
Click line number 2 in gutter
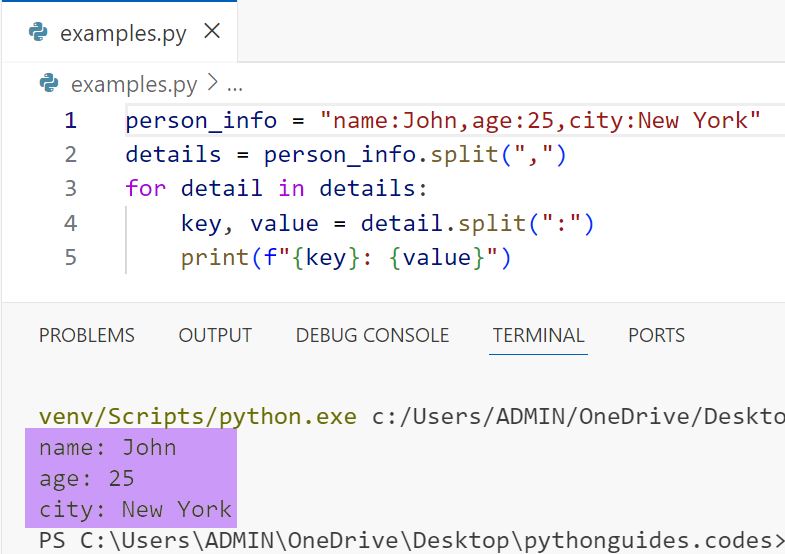click(x=71, y=154)
